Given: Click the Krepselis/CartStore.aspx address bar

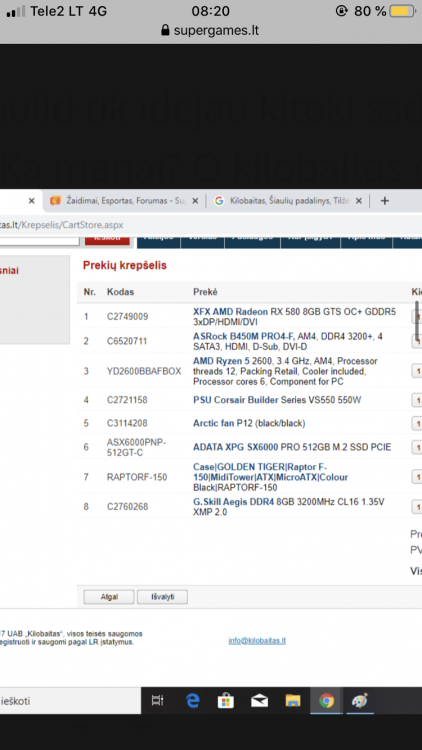Looking at the screenshot, I should tap(61, 225).
